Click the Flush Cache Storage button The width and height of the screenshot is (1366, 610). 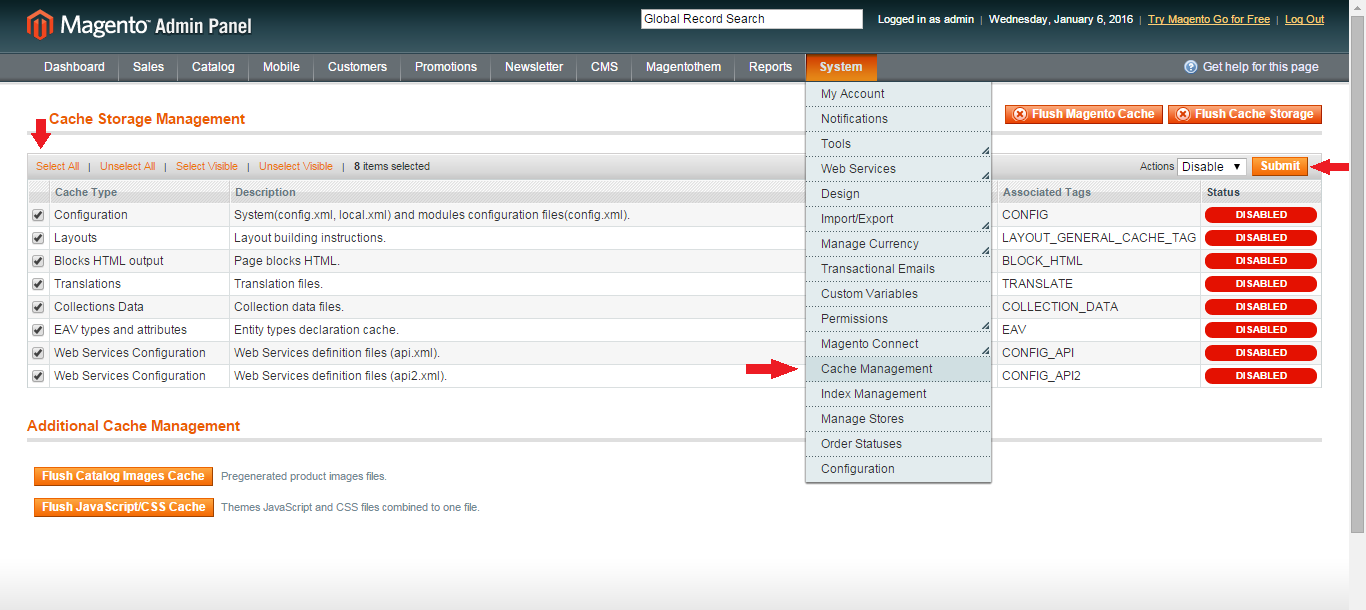pos(1245,114)
